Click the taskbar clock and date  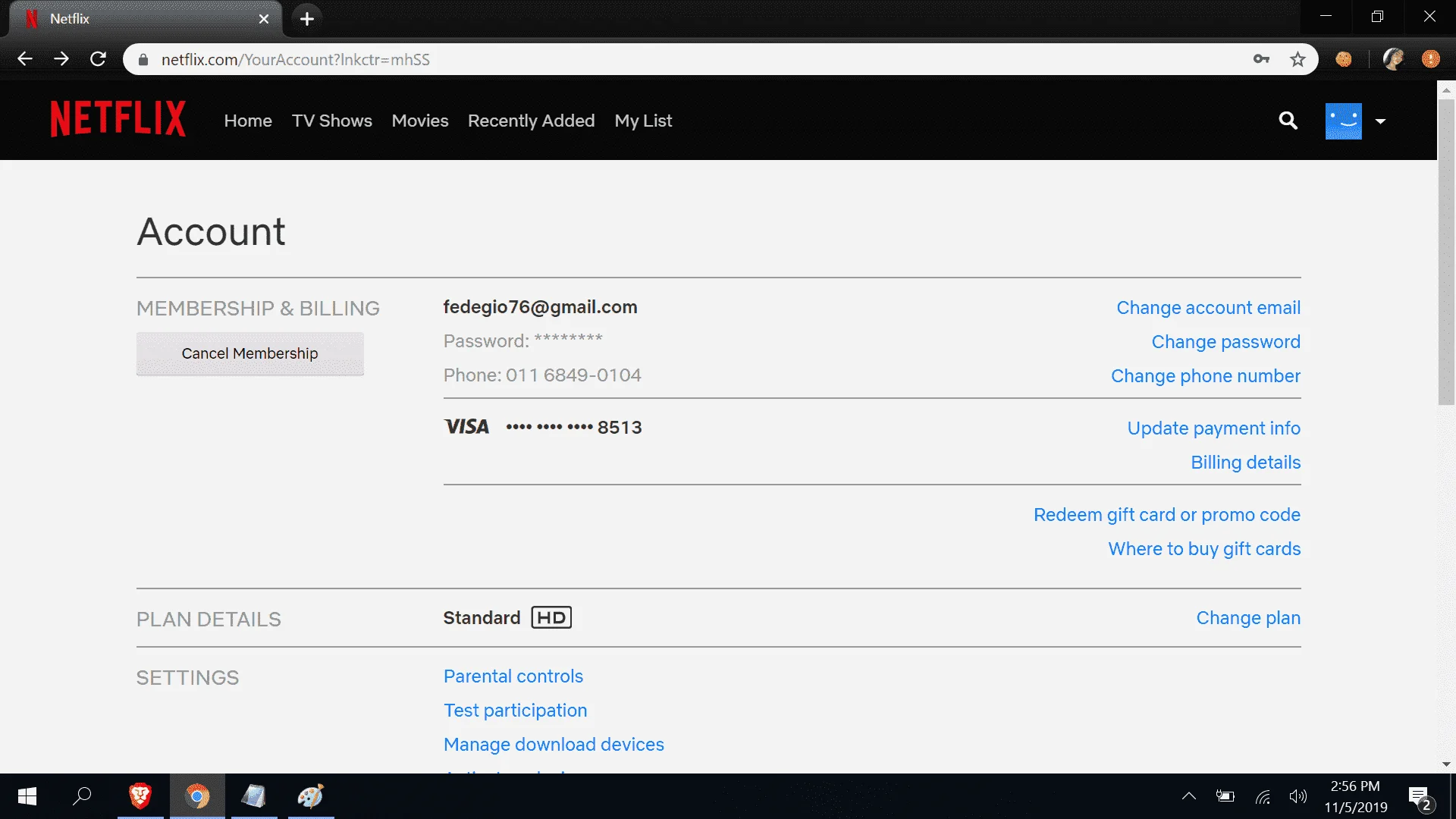(1356, 796)
